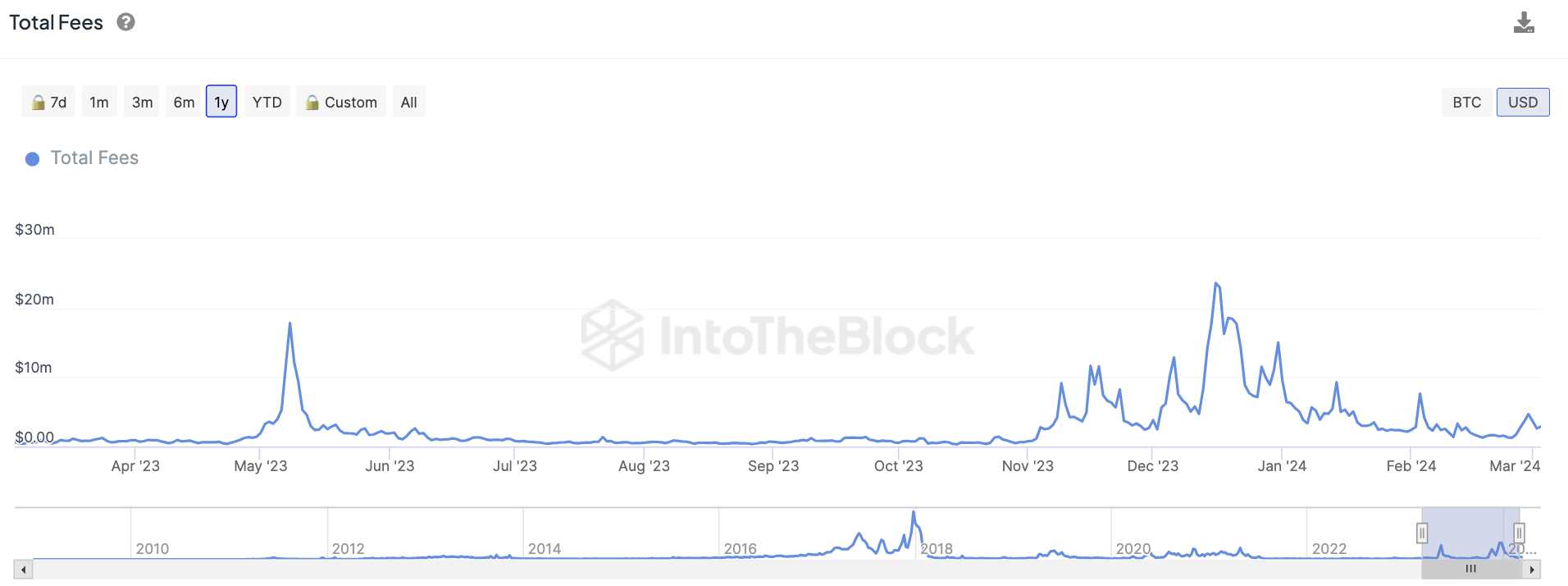The height and width of the screenshot is (586, 1568).
Task: Click the left navigator range handle
Action: (1422, 533)
